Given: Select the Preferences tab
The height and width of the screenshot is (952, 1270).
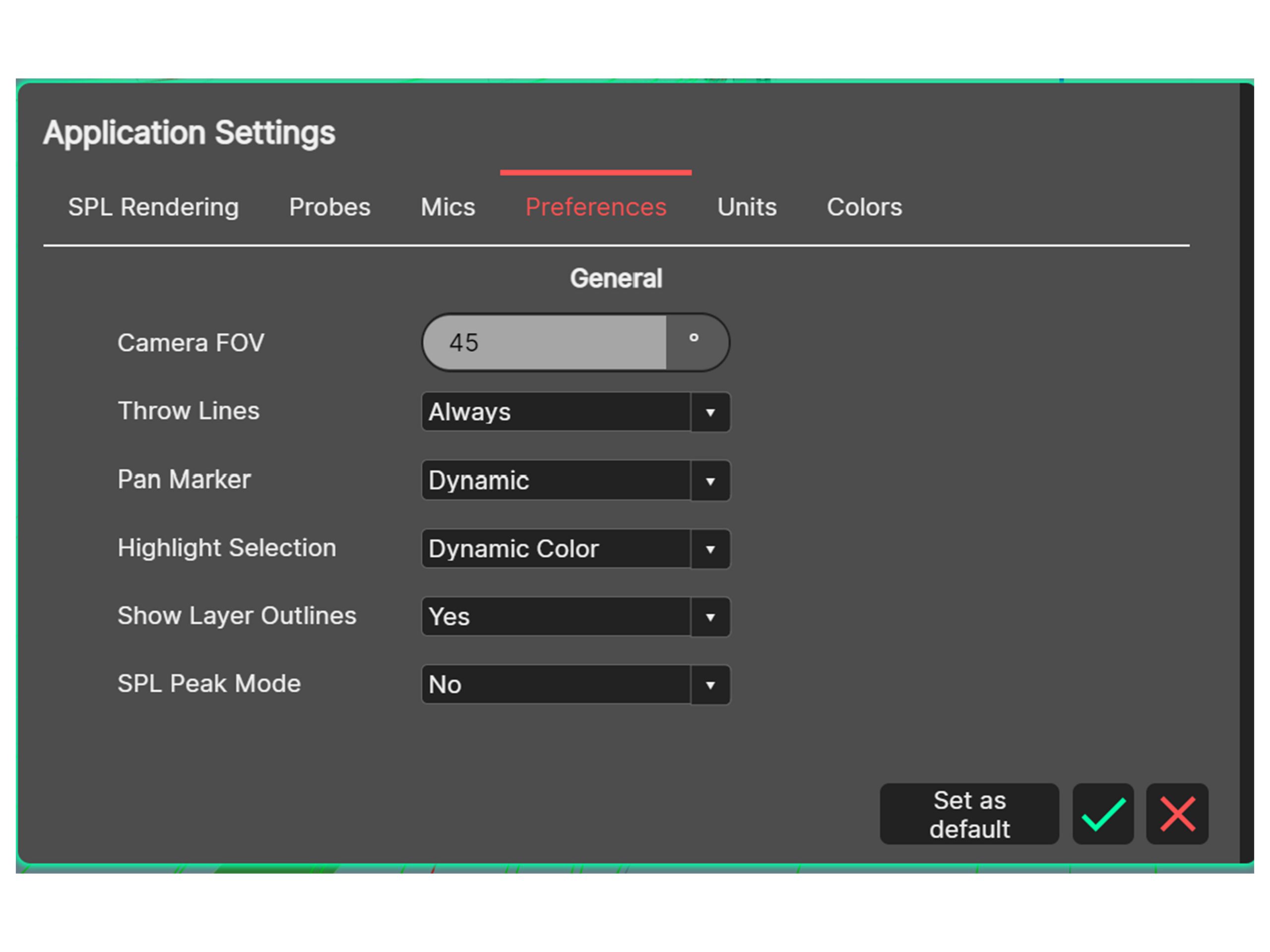Looking at the screenshot, I should pos(595,207).
